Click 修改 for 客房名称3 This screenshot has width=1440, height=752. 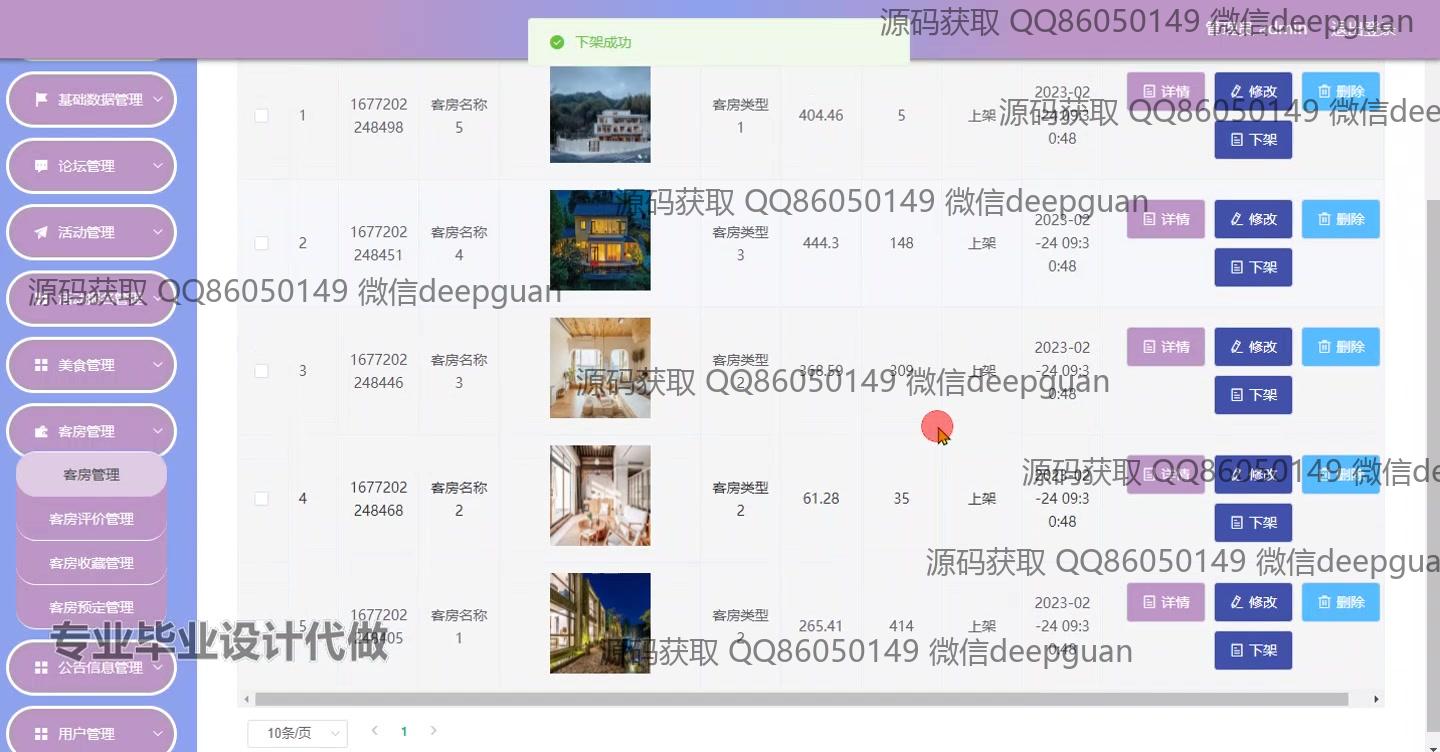[1253, 347]
